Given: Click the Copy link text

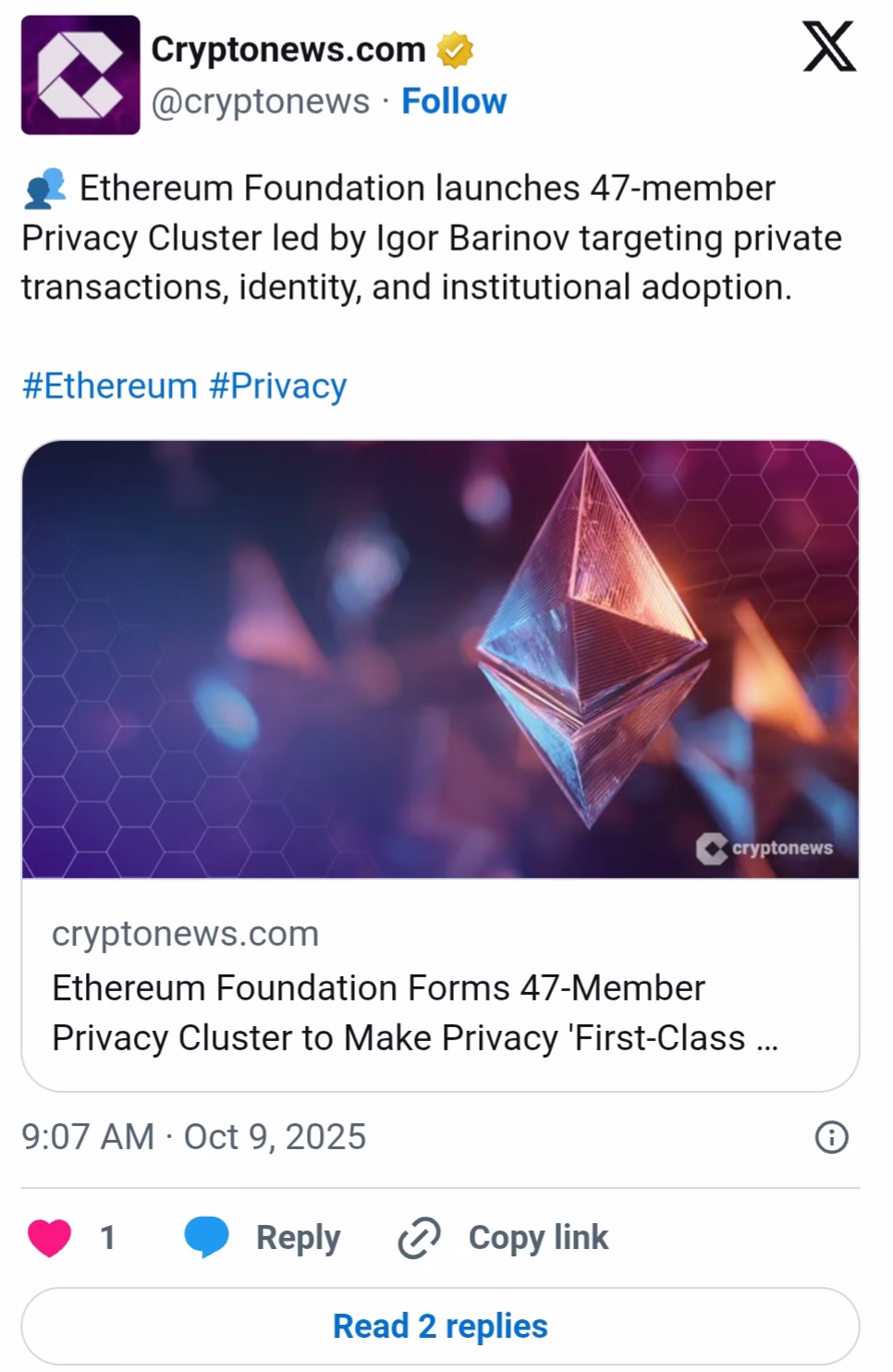Looking at the screenshot, I should tap(538, 1238).
